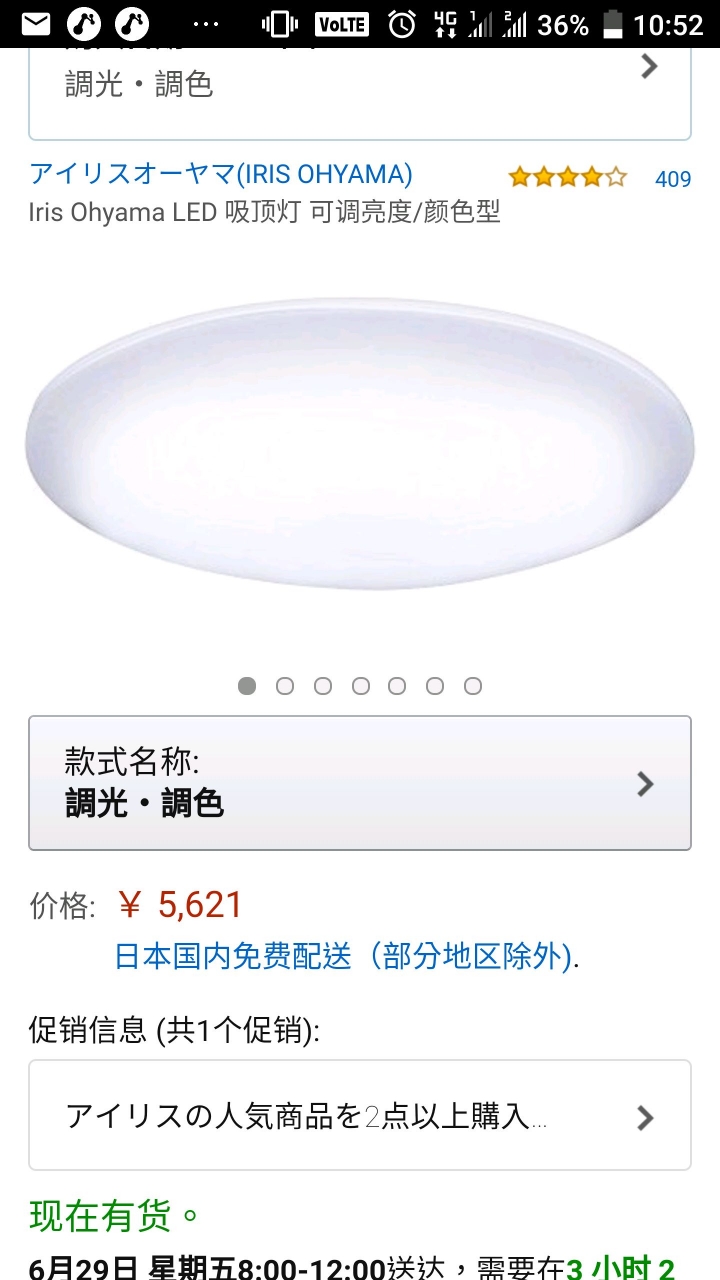Select the last image pagination dot
Image resolution: width=720 pixels, height=1280 pixels.
(473, 686)
